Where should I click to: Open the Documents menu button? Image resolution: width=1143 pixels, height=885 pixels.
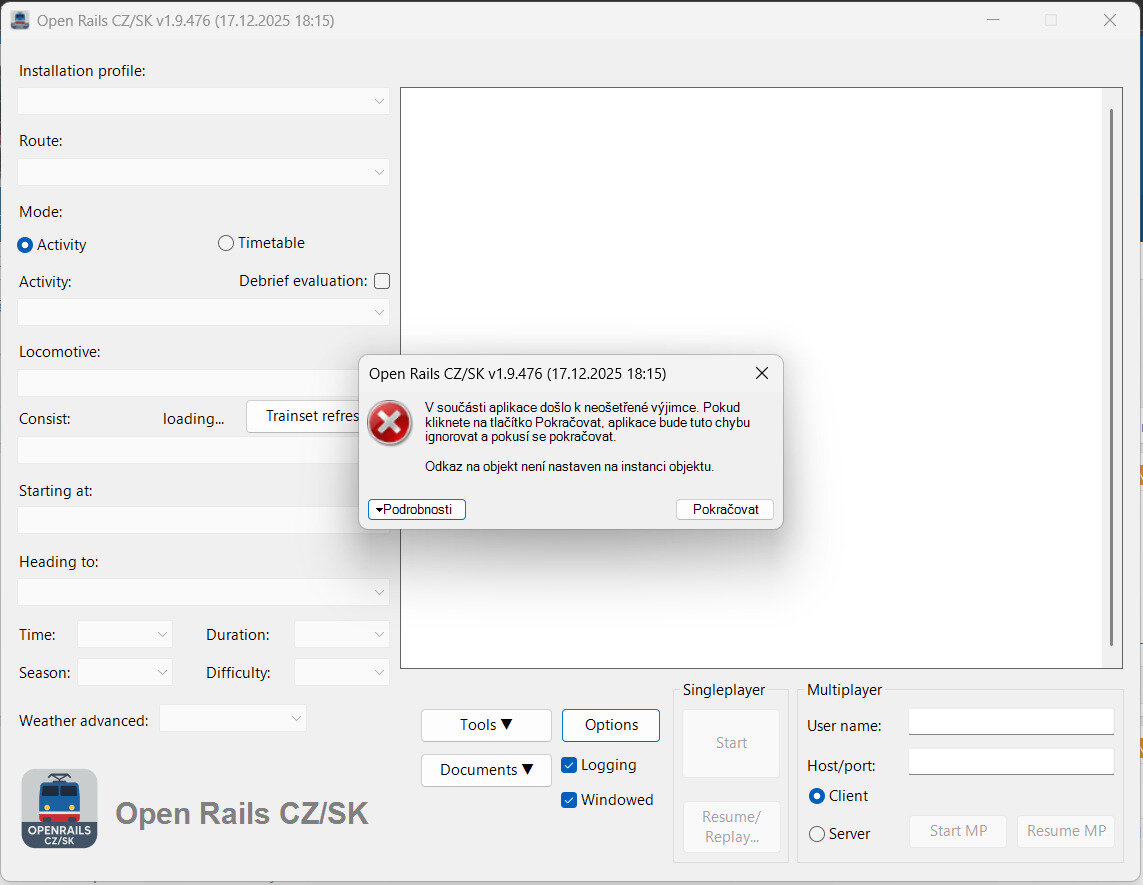pos(486,771)
